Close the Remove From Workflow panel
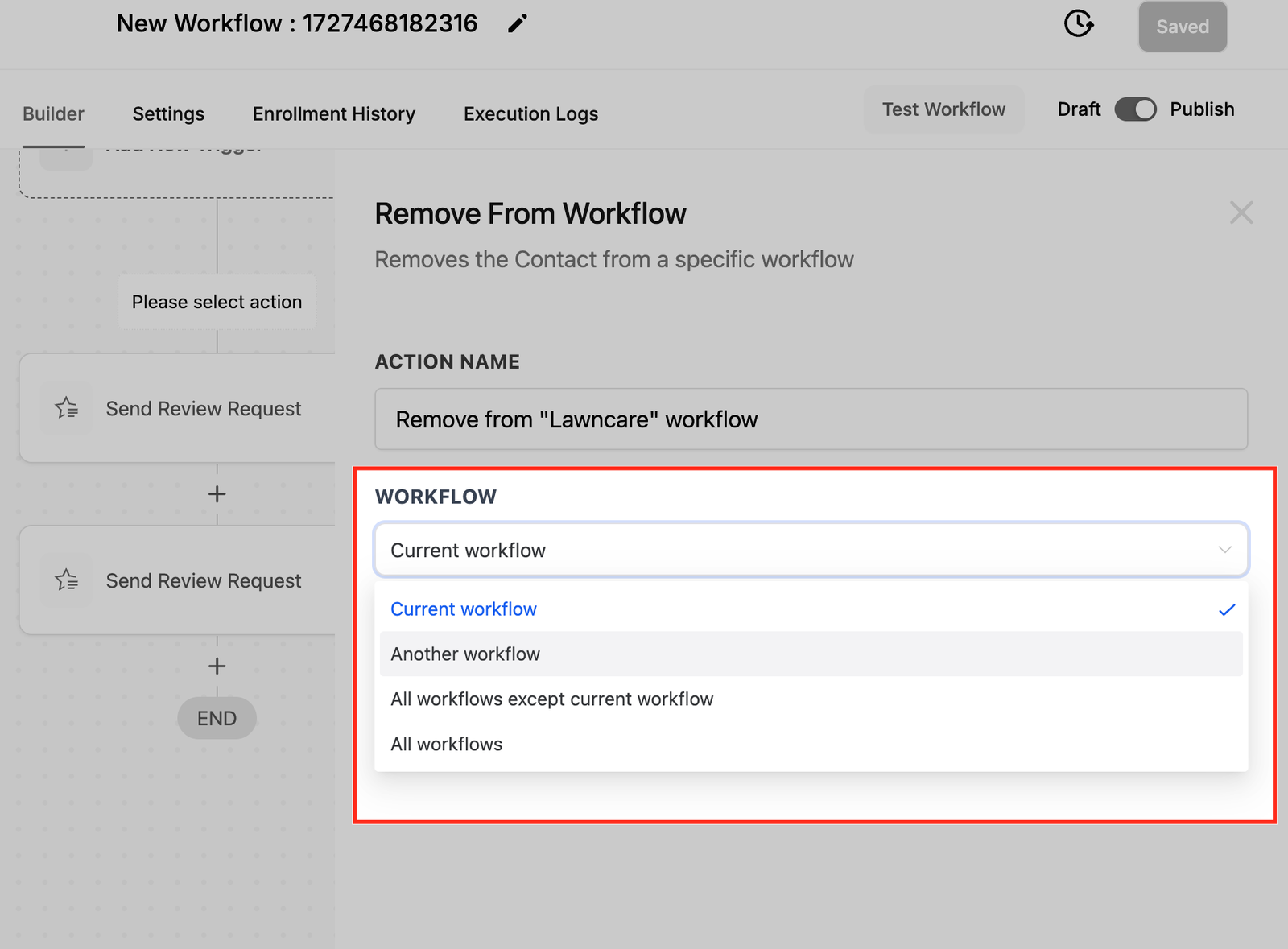The width and height of the screenshot is (1288, 949). 1241,213
